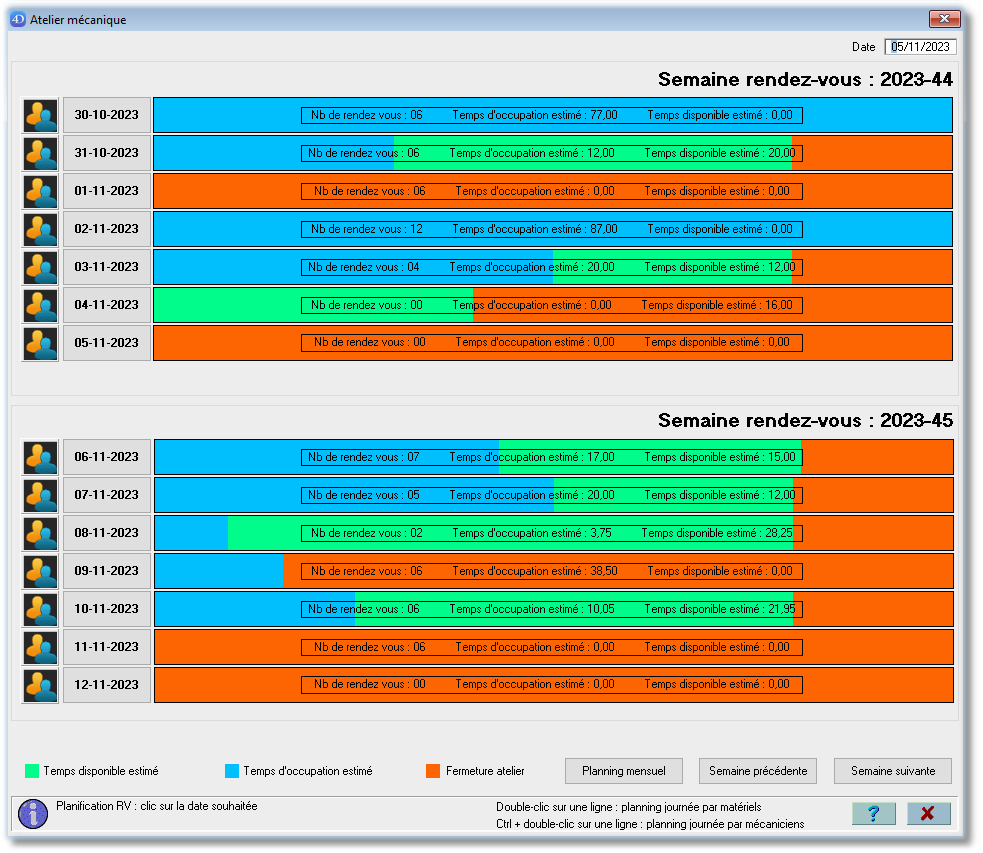
Task: Click the mechanic icon for 05-11-2023
Action: [x=41, y=343]
